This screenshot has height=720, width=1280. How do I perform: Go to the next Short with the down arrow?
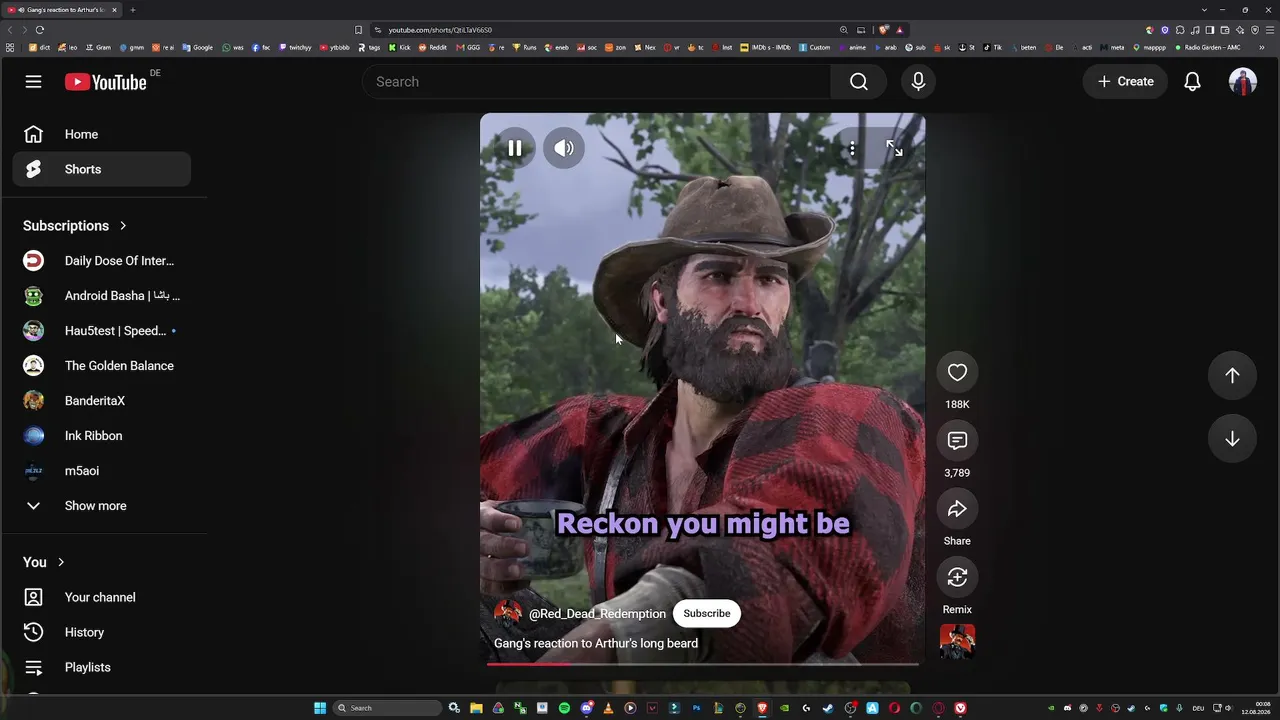[x=1232, y=439]
